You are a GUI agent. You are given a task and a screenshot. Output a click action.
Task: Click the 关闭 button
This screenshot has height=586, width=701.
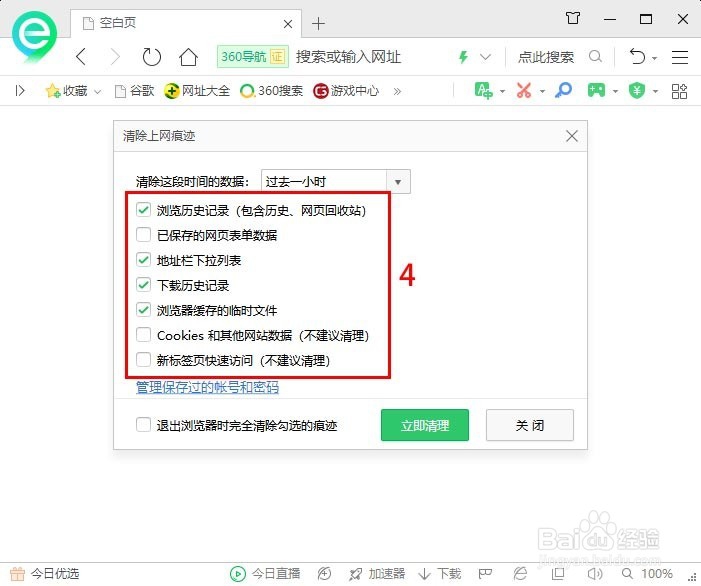[530, 425]
